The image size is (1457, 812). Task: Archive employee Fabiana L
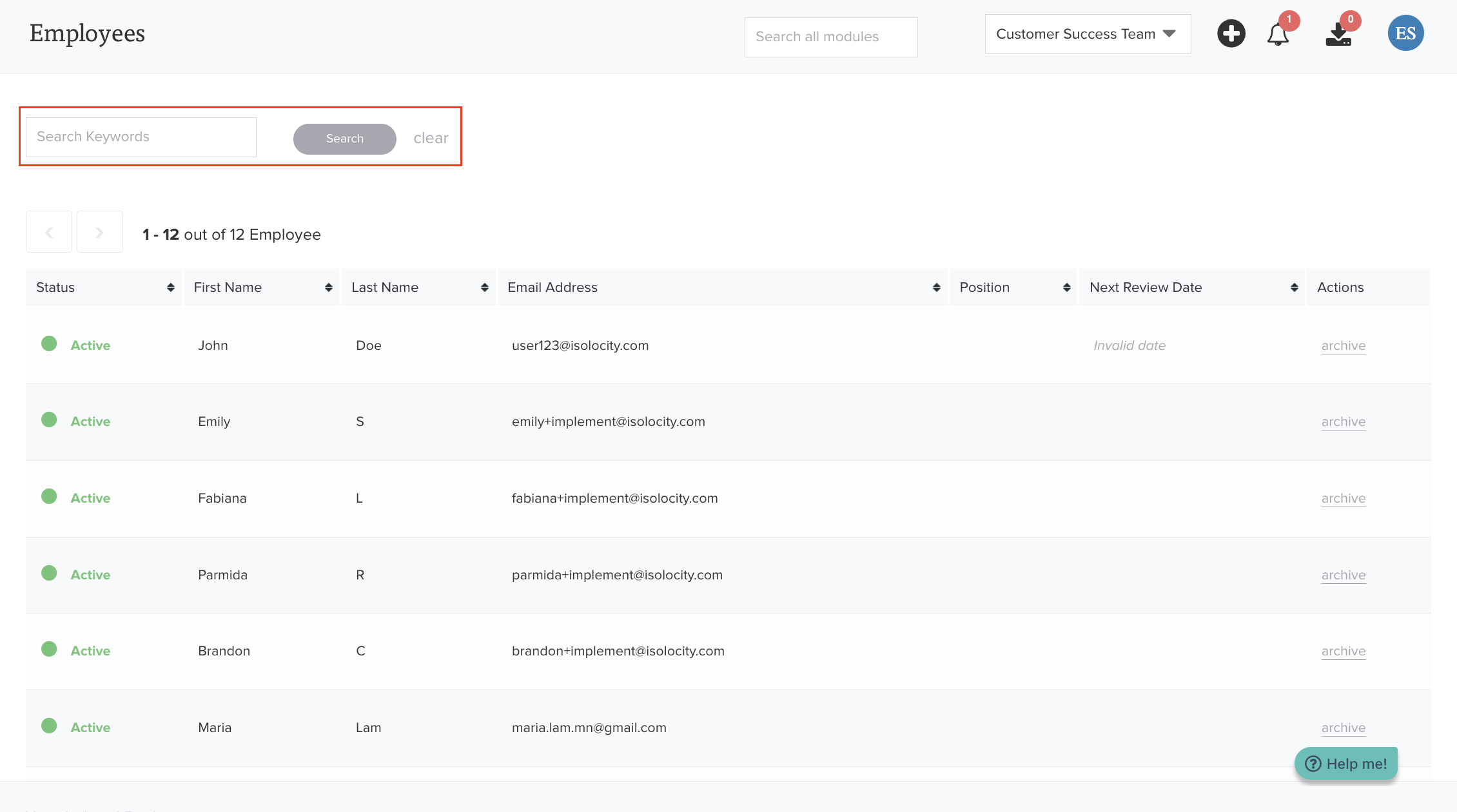coord(1343,498)
